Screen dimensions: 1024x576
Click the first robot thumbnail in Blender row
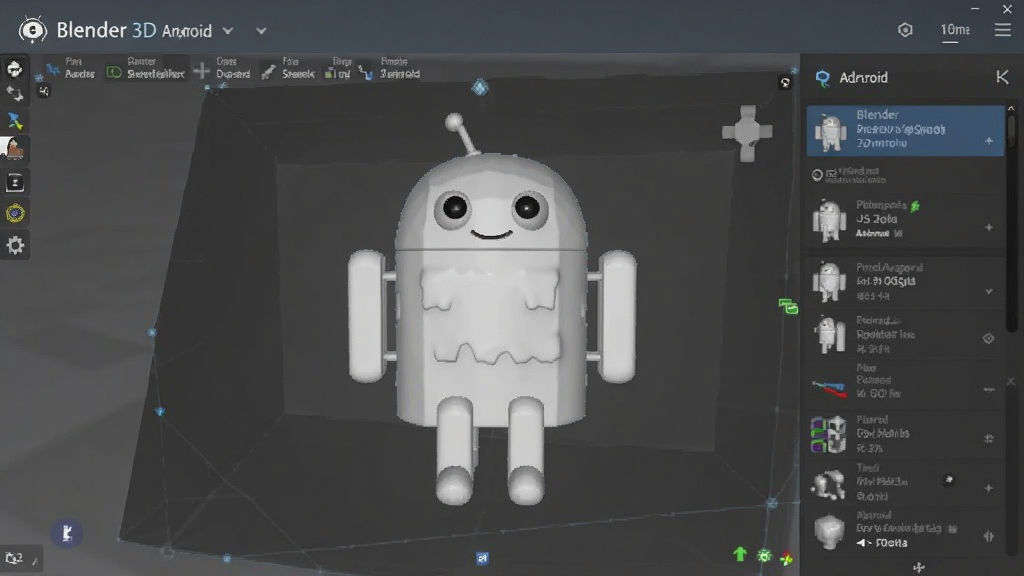click(831, 133)
